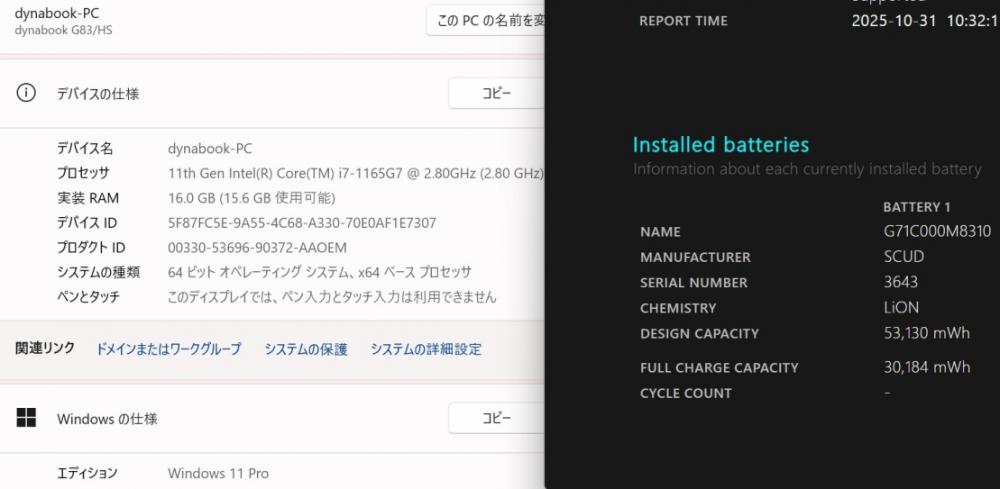Click the DESIGN CAPACITY row label
The width and height of the screenshot is (1000, 489).
click(x=699, y=333)
